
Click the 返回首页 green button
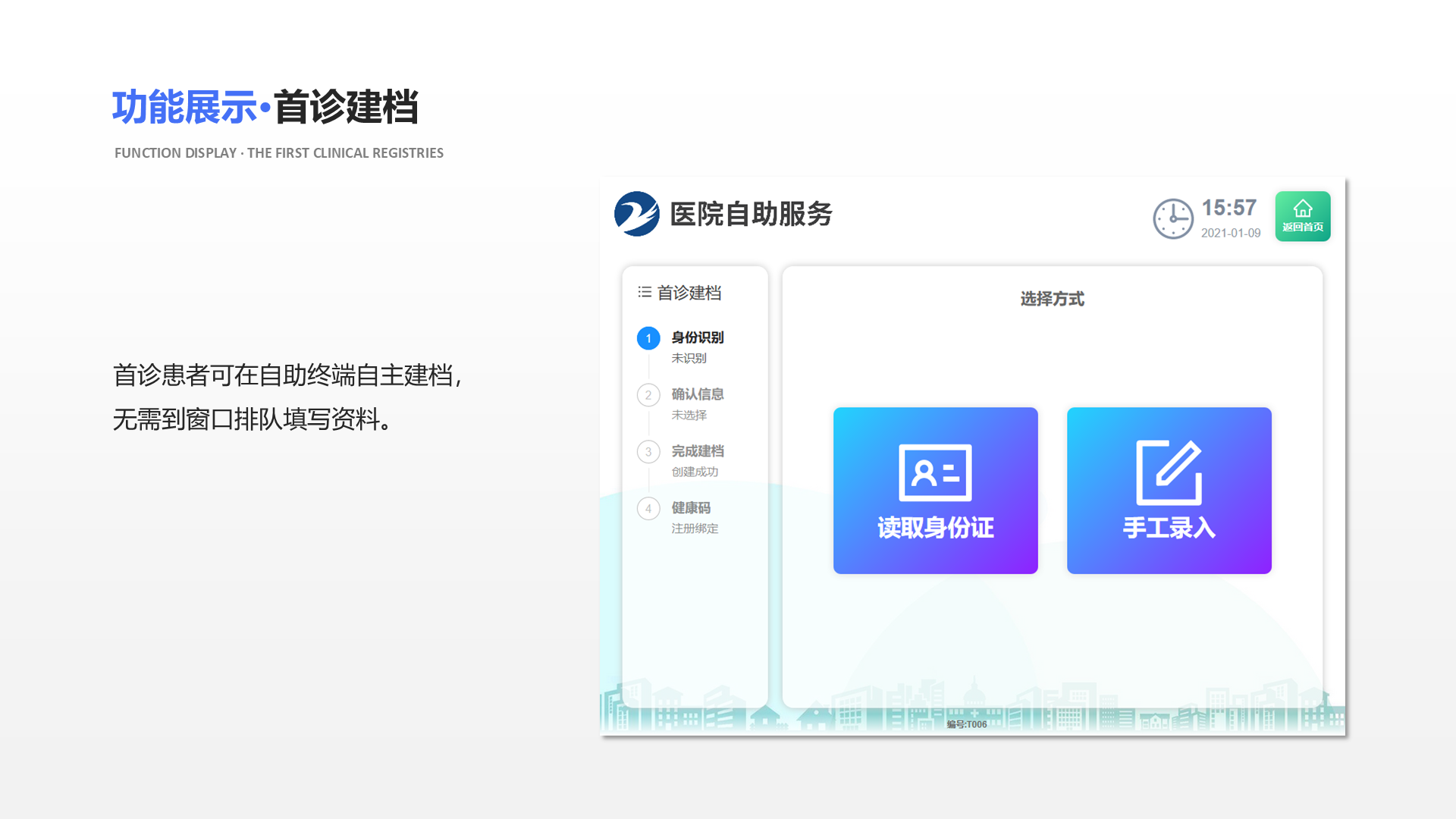tap(1302, 216)
